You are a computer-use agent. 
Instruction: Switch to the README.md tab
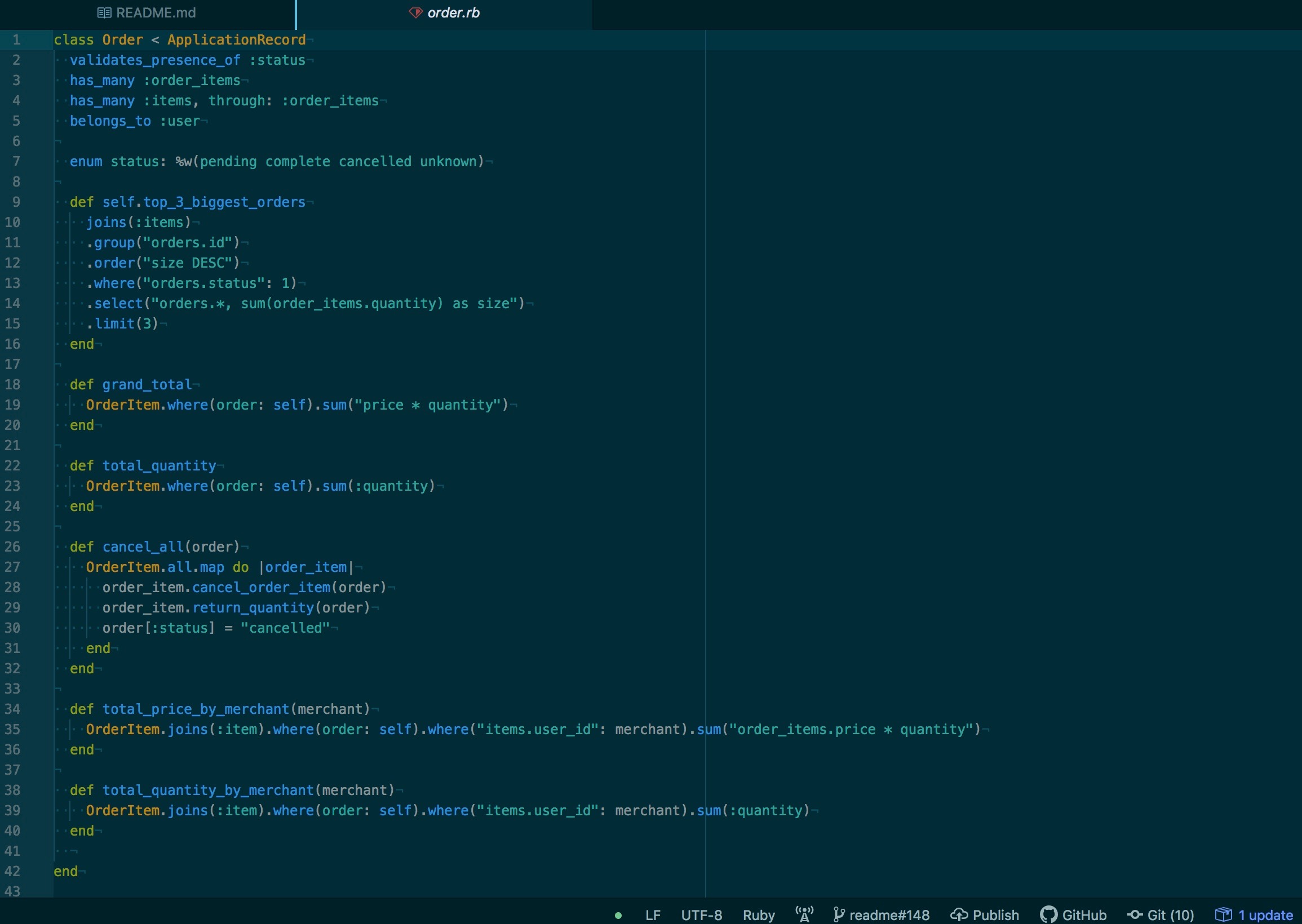click(156, 12)
